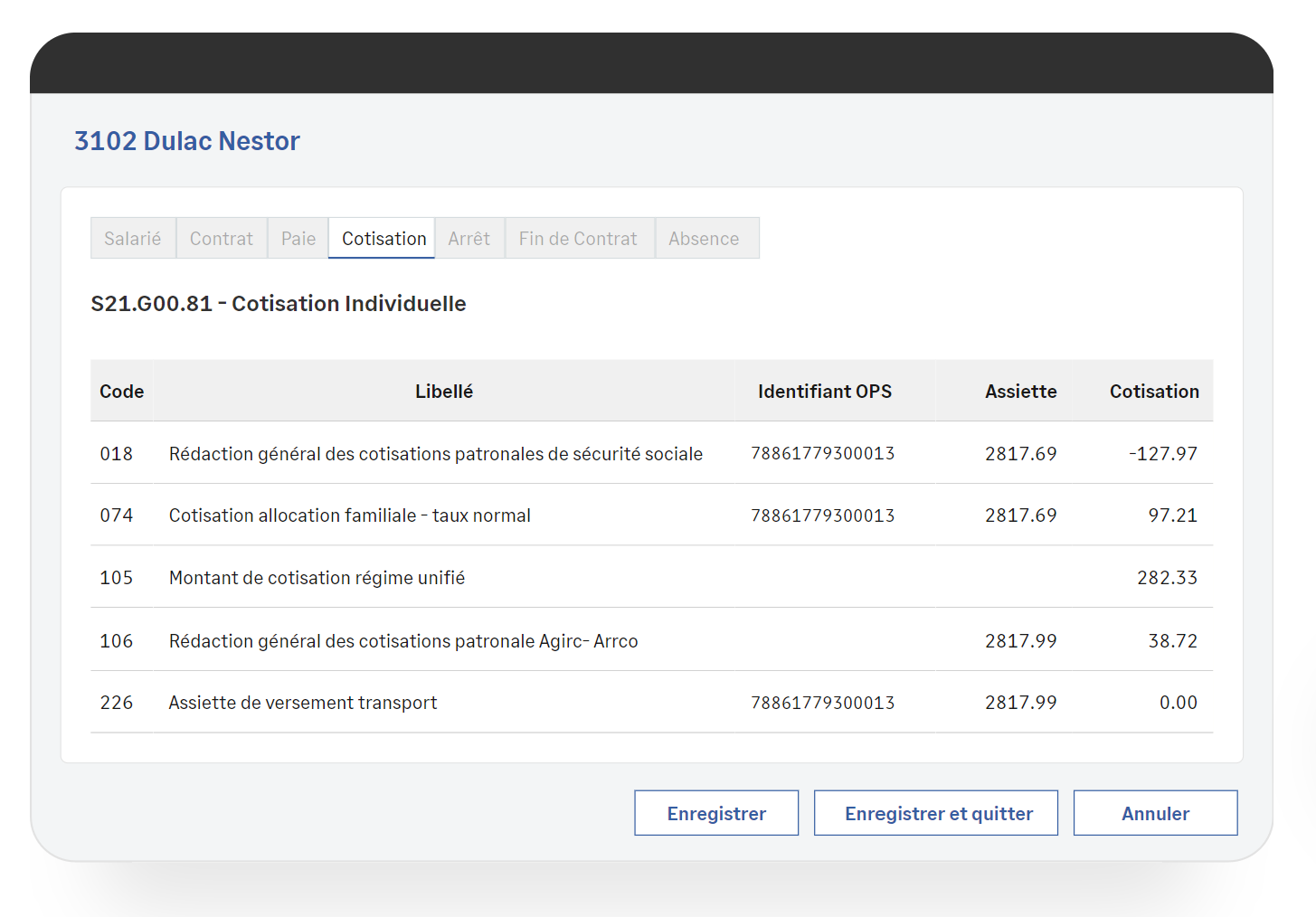
Task: Select code 074 cell
Action: click(x=117, y=515)
